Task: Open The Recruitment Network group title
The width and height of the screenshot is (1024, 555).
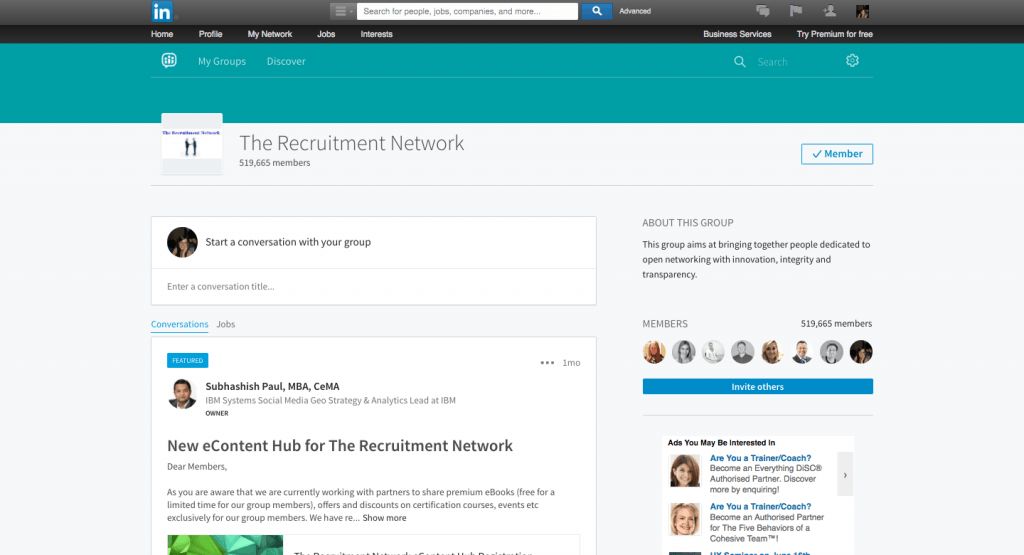Action: pos(351,143)
